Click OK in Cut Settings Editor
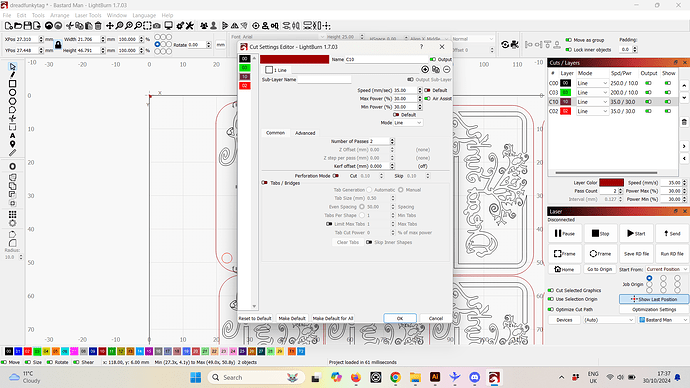This screenshot has width=690, height=388. coord(400,318)
